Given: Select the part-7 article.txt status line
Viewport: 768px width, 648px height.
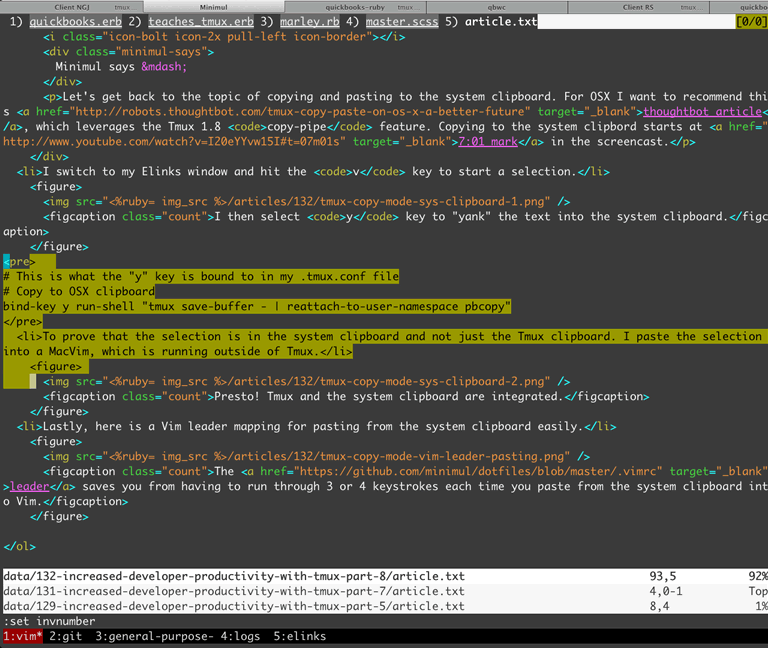Looking at the screenshot, I should (x=385, y=591).
